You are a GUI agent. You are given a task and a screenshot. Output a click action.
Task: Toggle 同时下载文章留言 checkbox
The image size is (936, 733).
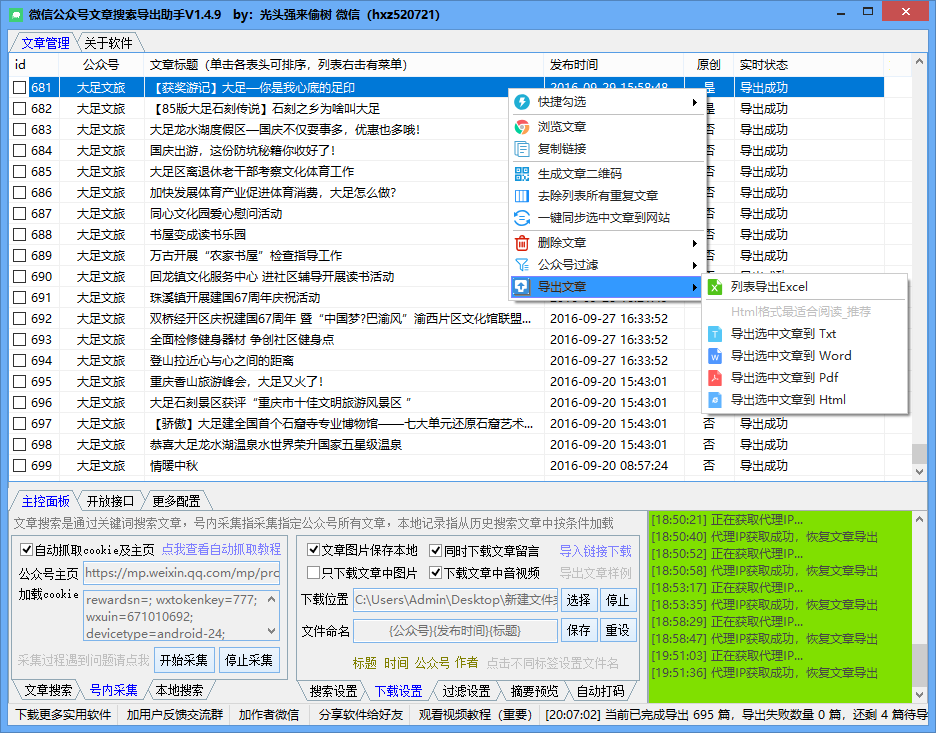436,550
